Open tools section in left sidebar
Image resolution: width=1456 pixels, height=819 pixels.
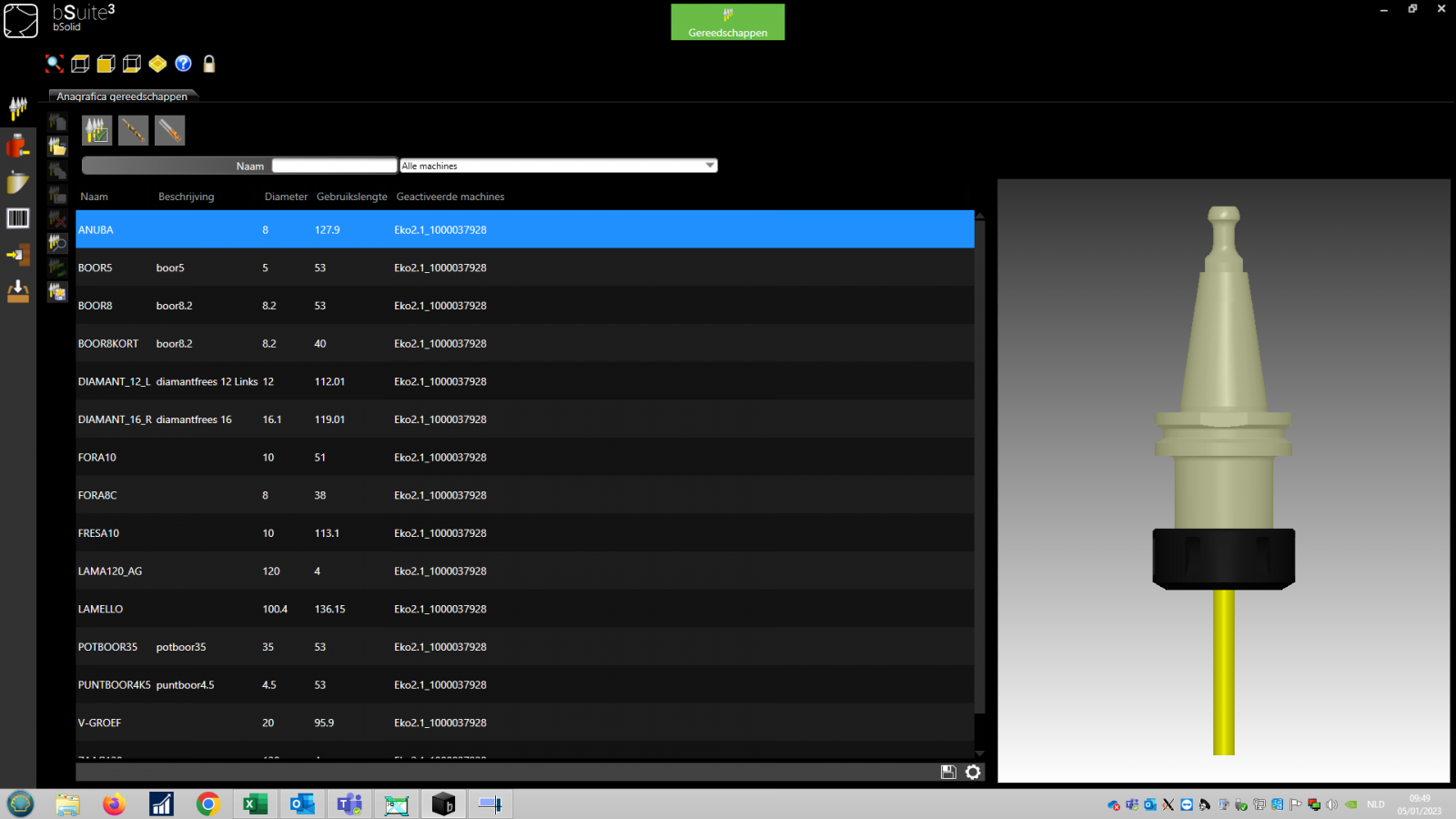point(18,108)
